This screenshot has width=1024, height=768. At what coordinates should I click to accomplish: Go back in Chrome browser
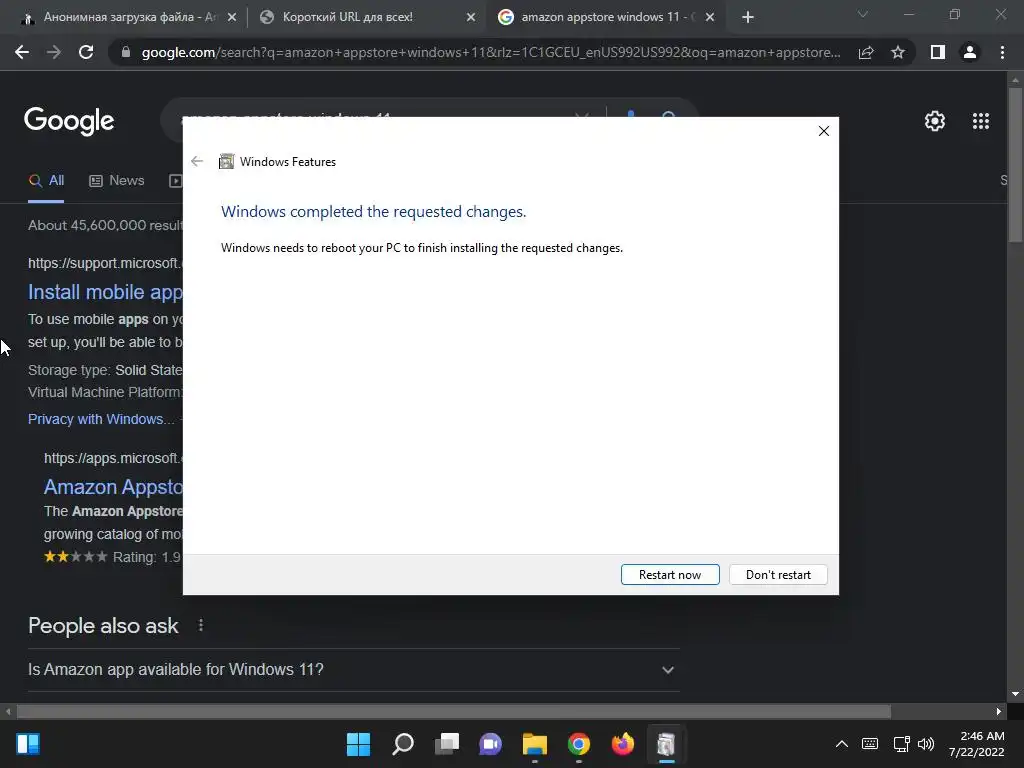click(22, 52)
